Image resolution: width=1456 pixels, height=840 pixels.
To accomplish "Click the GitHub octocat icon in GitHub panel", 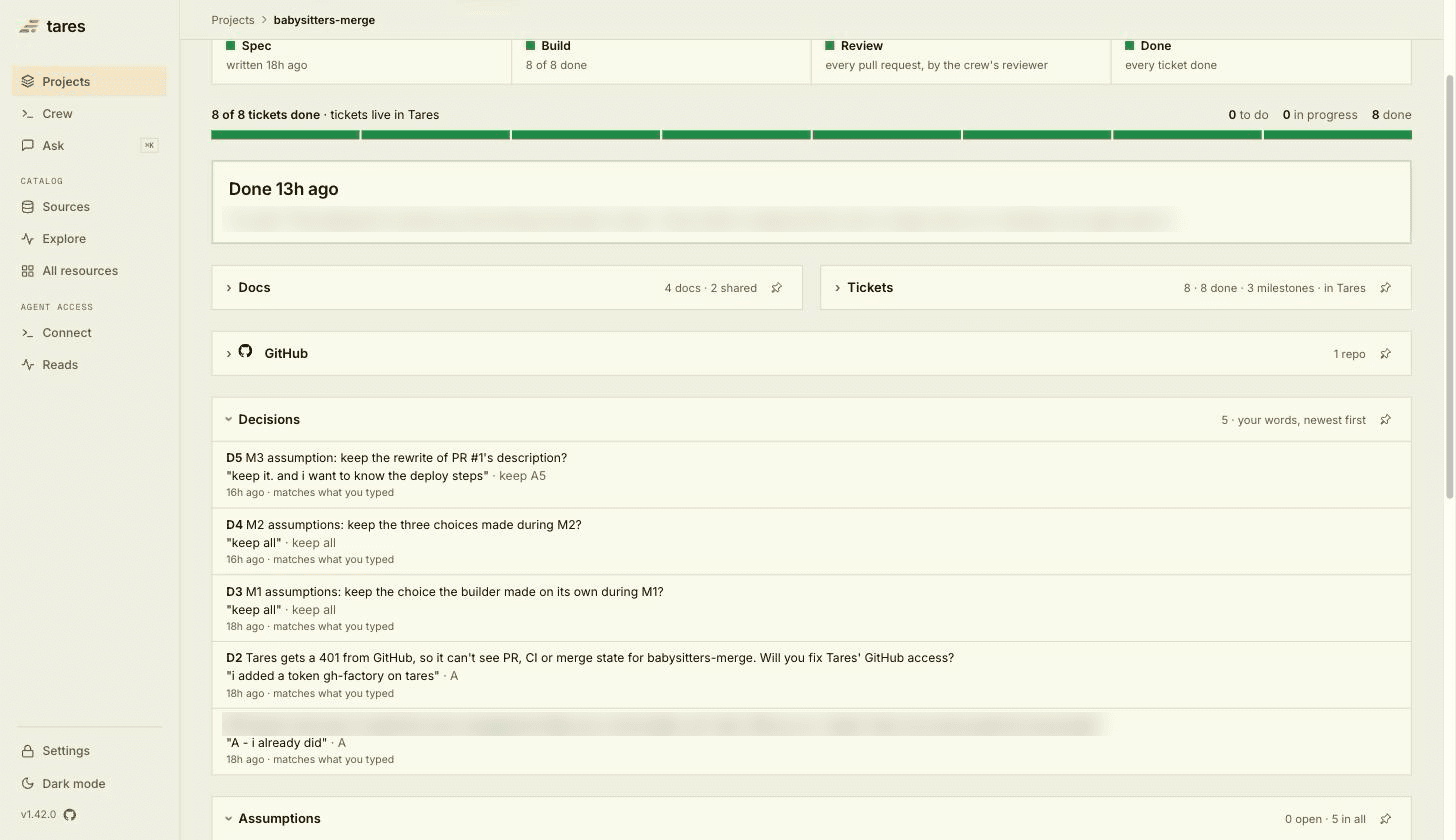I will click(245, 352).
